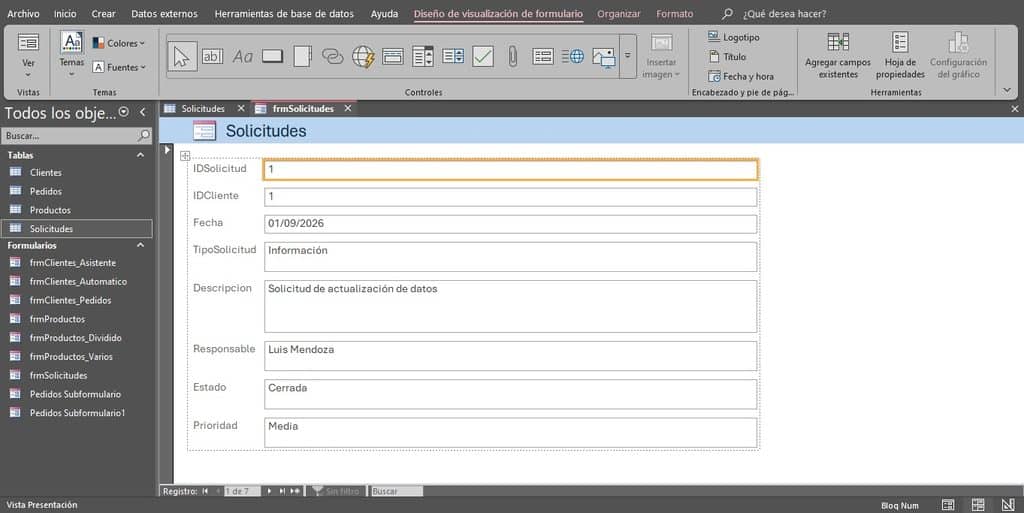
Task: Pick the web browser control
Action: (x=362, y=57)
